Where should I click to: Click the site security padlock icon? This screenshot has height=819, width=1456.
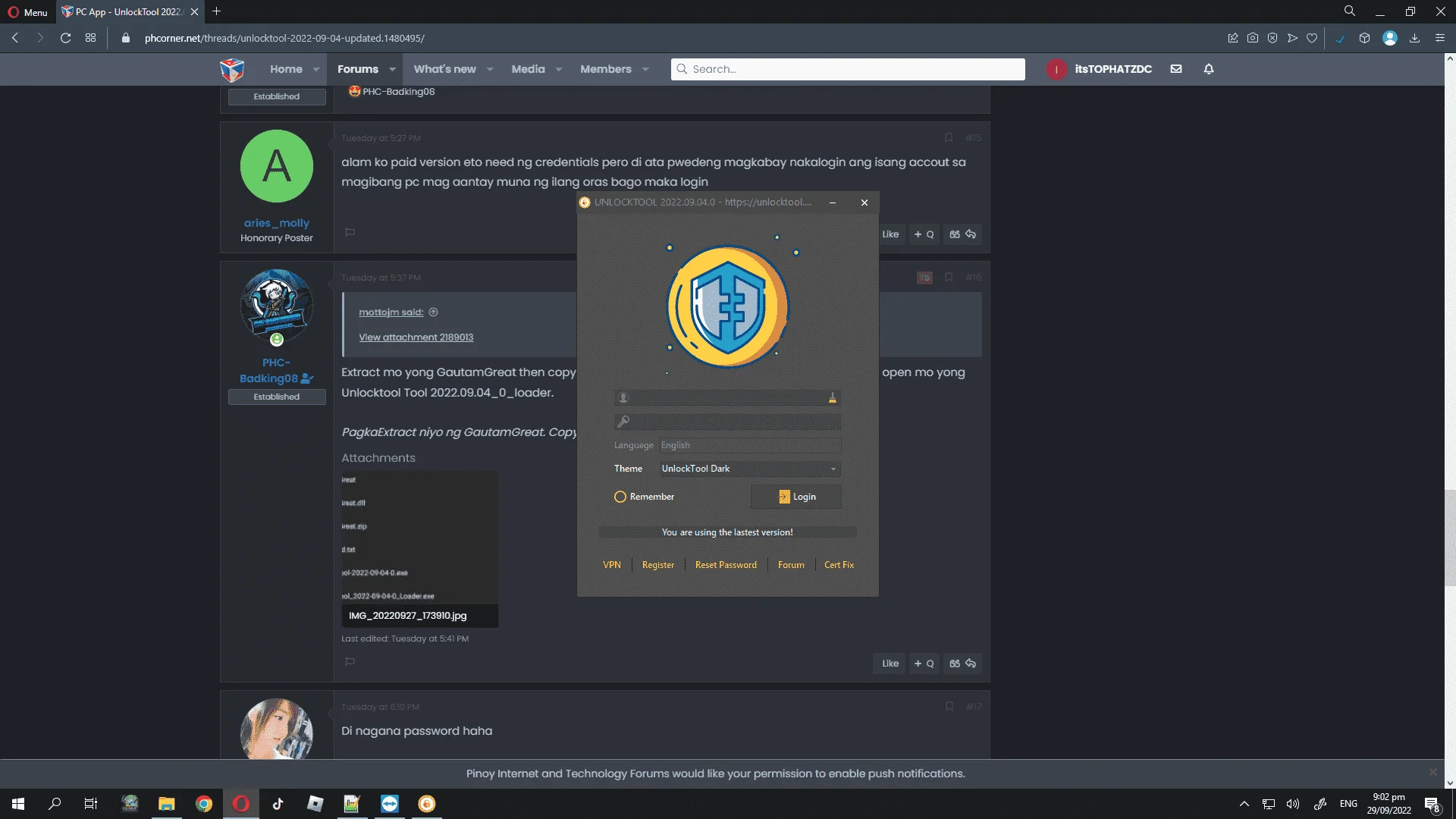pyautogui.click(x=126, y=38)
